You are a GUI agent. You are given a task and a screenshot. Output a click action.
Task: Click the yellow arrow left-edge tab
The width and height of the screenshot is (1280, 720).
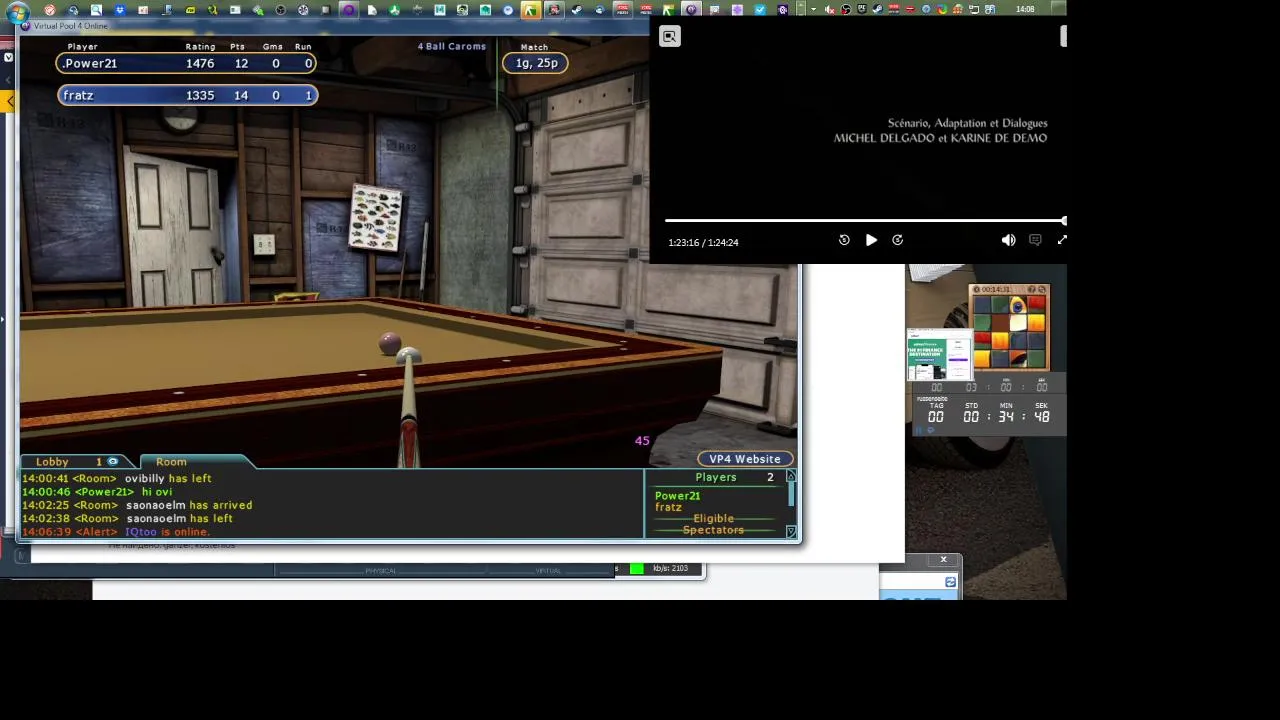pyautogui.click(x=9, y=101)
